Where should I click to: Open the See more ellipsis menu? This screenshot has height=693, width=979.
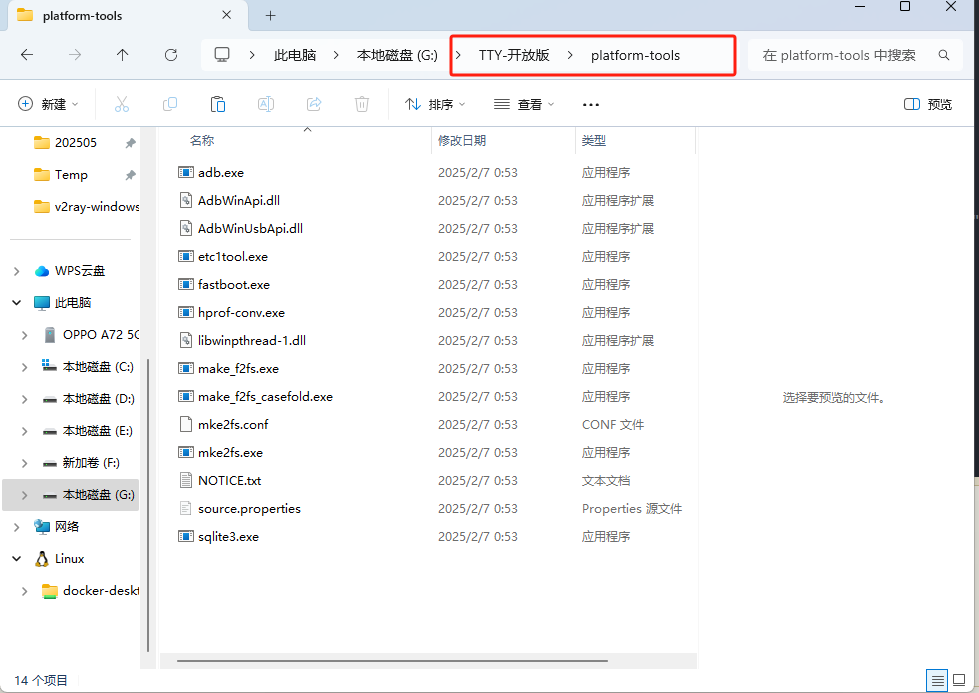click(590, 104)
